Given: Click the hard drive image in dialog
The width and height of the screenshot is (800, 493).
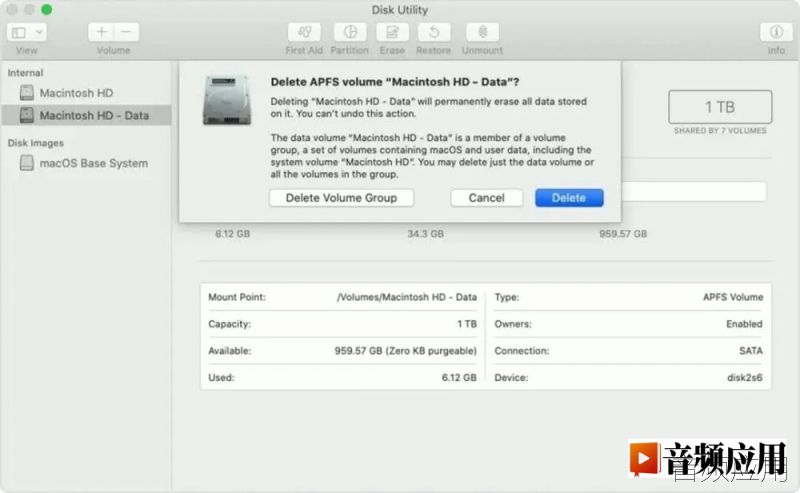Looking at the screenshot, I should [227, 101].
